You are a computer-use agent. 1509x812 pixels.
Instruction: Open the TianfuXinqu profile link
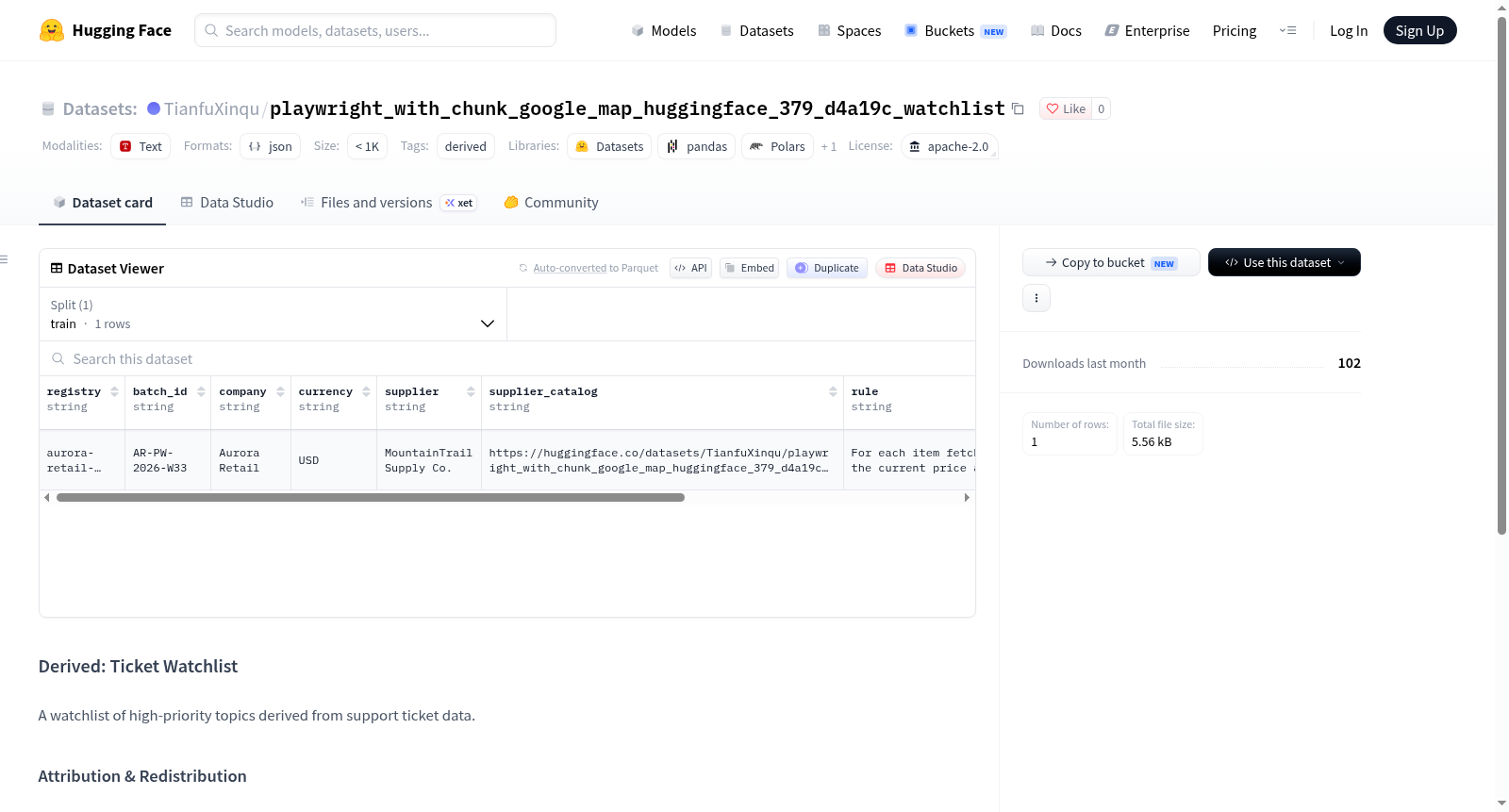[211, 108]
